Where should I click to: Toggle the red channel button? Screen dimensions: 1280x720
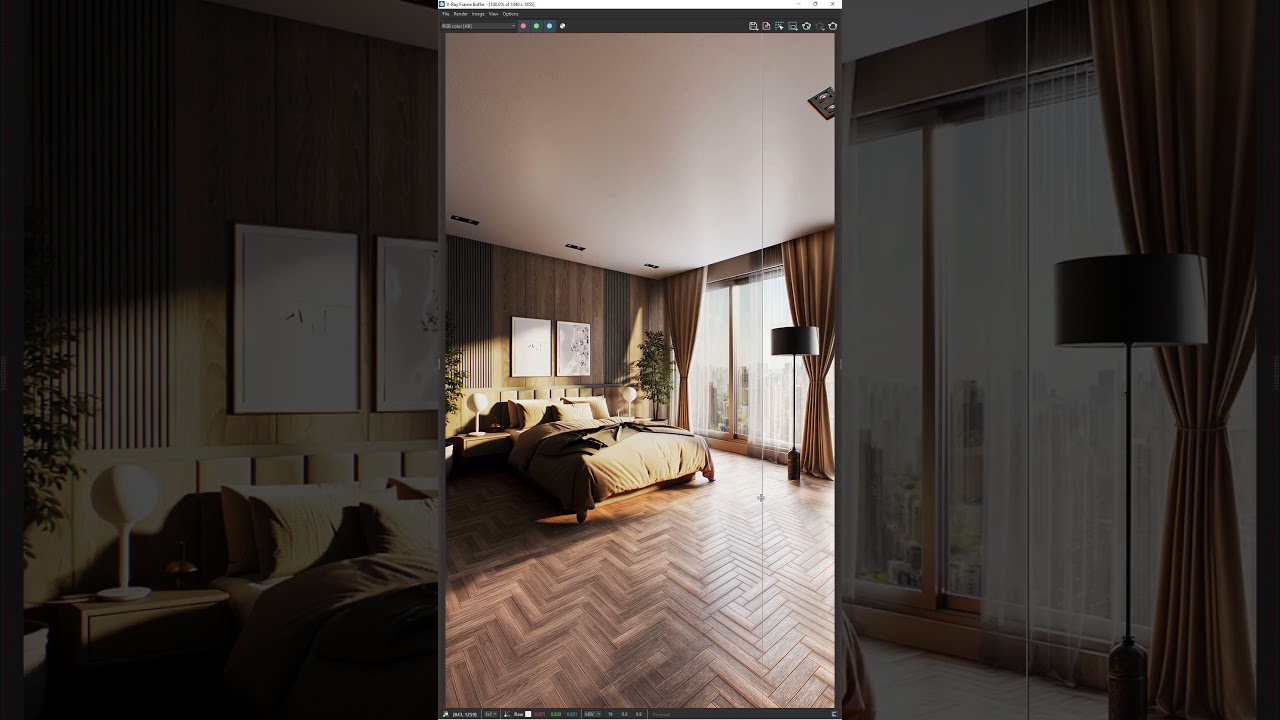click(523, 26)
